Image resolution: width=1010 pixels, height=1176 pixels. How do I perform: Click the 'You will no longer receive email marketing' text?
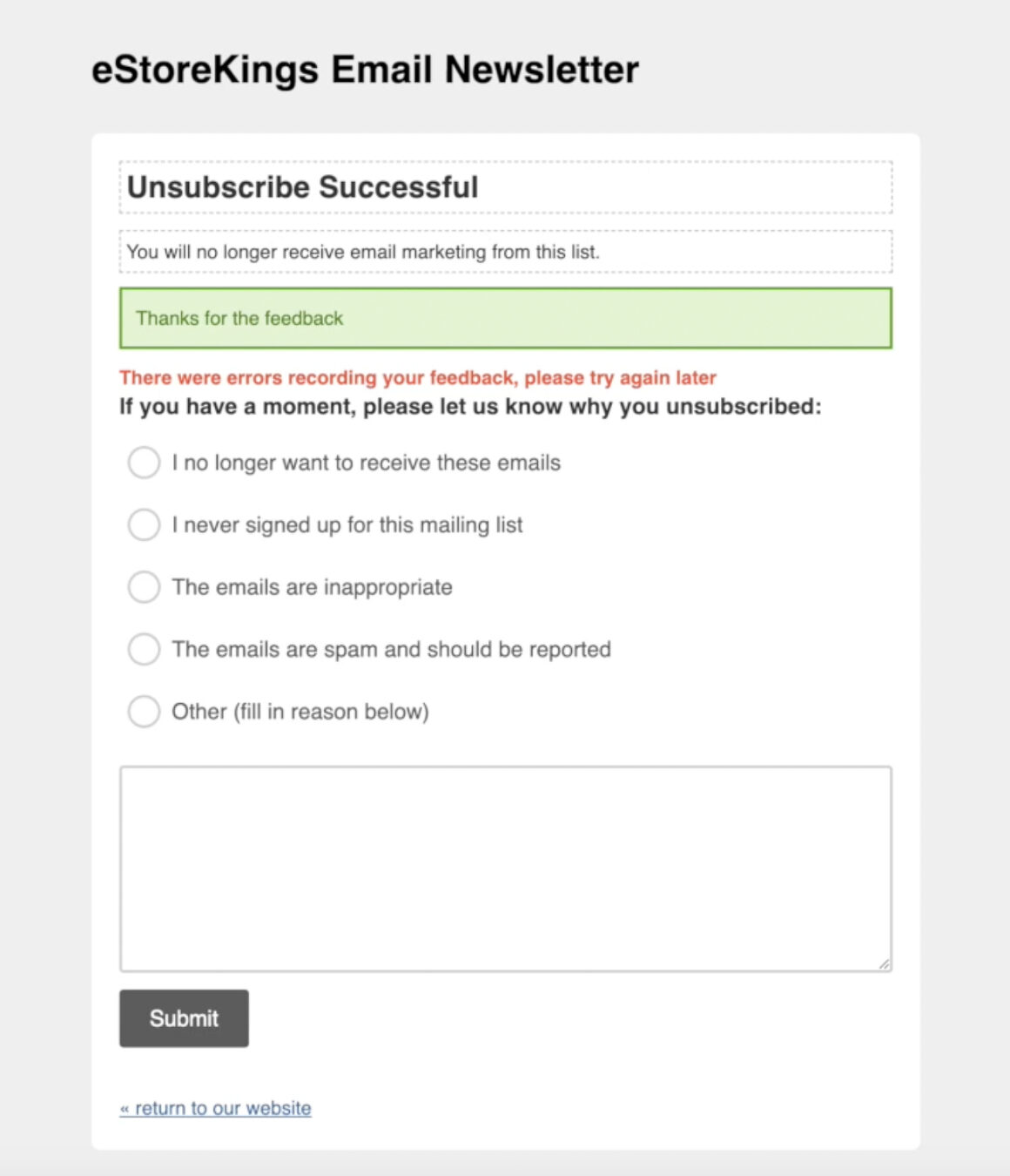pos(364,252)
